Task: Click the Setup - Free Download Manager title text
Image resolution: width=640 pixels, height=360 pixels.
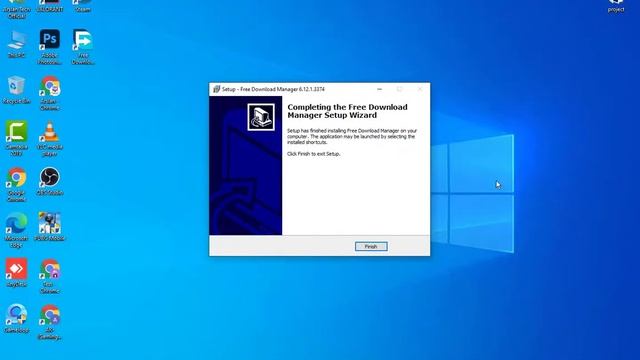Action: (x=273, y=89)
